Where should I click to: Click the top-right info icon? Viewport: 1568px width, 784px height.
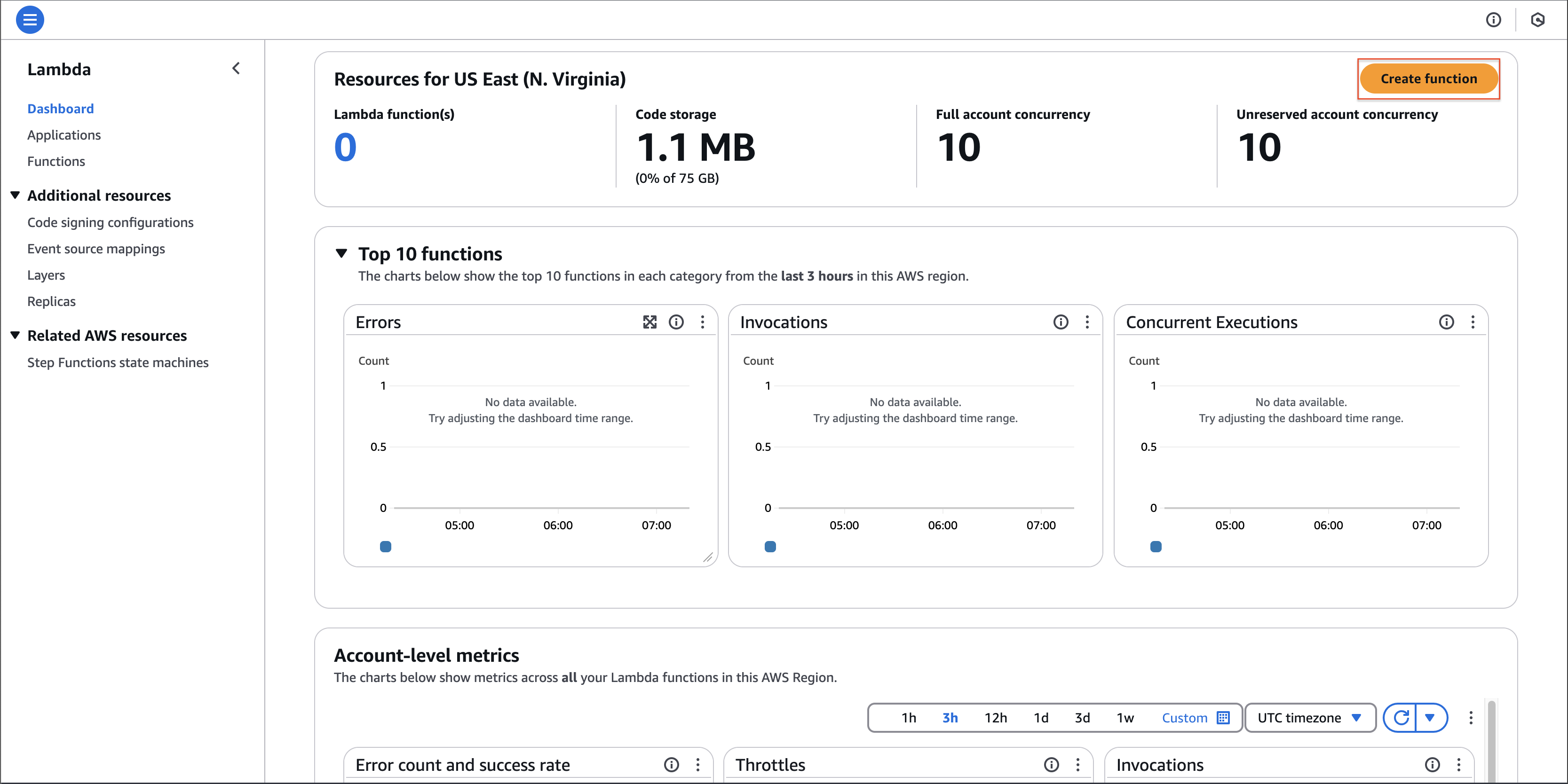tap(1493, 20)
